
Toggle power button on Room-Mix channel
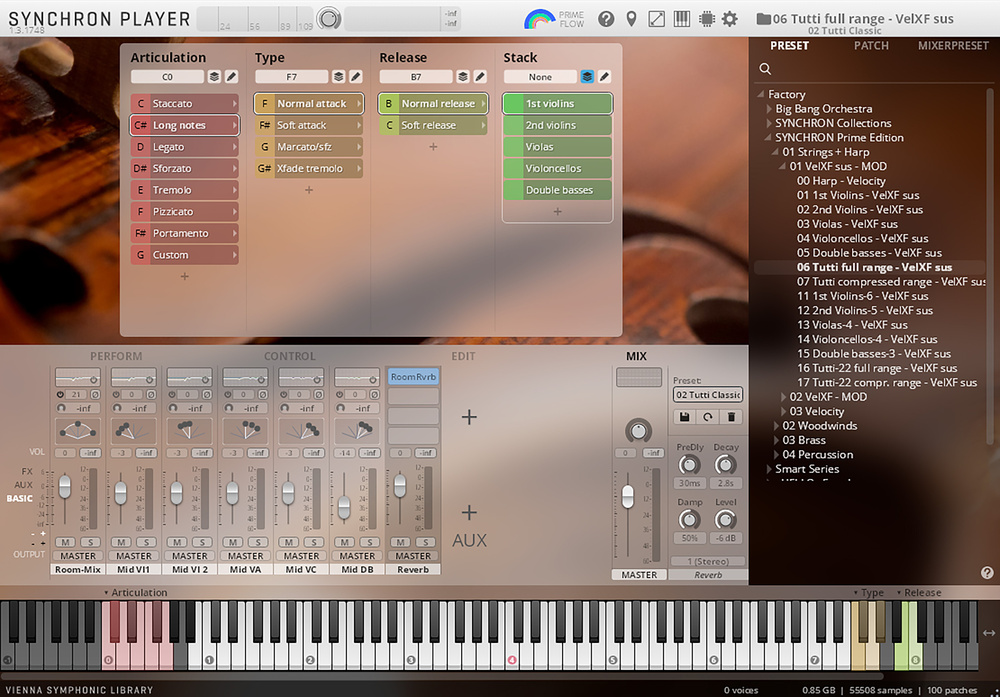point(59,396)
